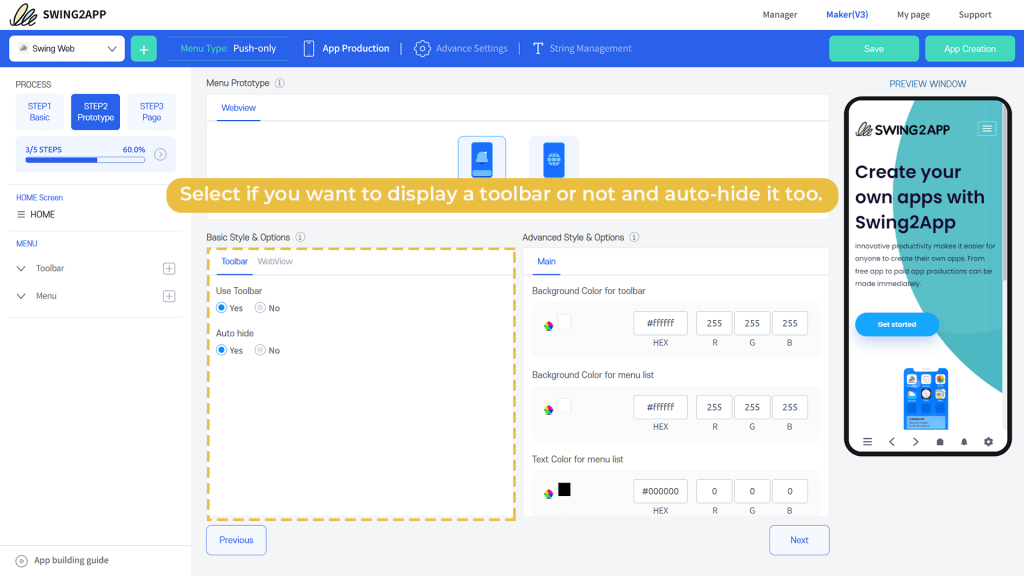
Task: Open Advance Settings gear icon
Action: click(423, 48)
